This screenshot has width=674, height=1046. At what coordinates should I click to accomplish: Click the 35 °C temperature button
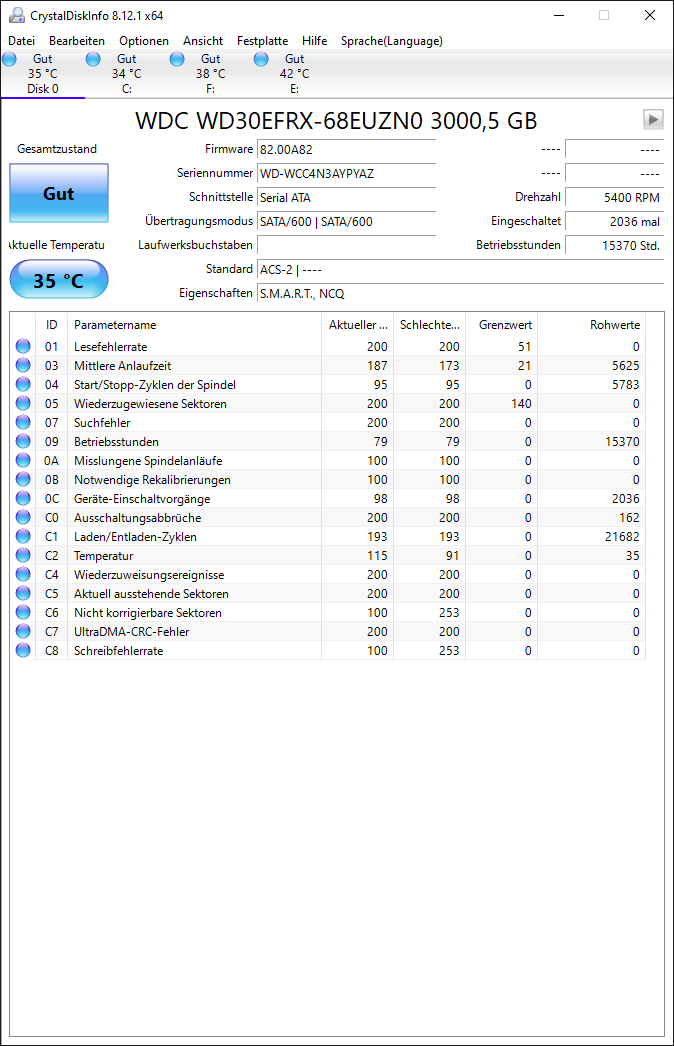[59, 280]
